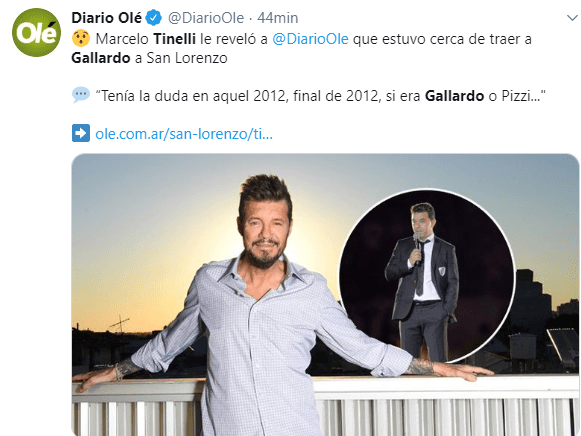Click the circular inset photo with microphone
Viewport: 581px width, 436px height.
pos(427,277)
